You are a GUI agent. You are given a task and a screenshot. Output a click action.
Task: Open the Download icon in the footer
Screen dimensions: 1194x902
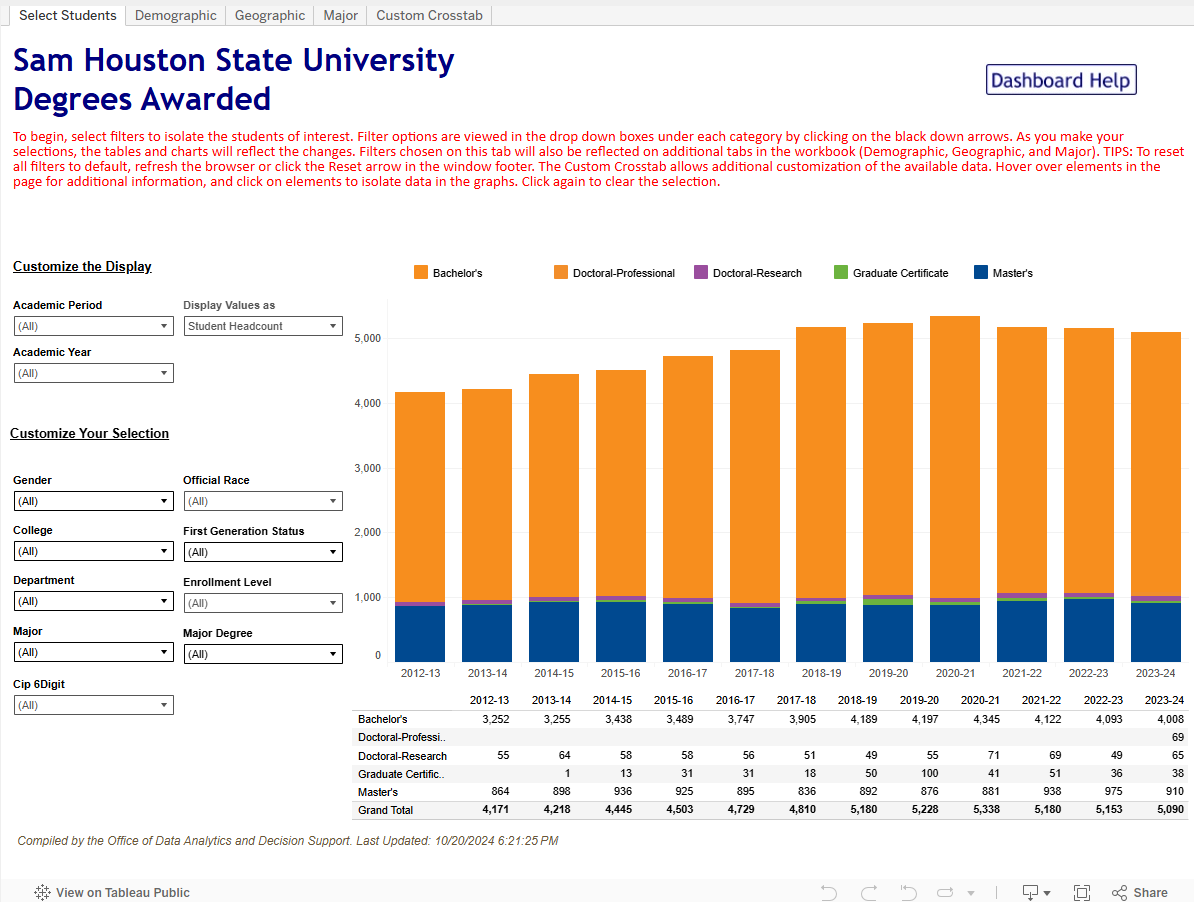click(x=1035, y=892)
